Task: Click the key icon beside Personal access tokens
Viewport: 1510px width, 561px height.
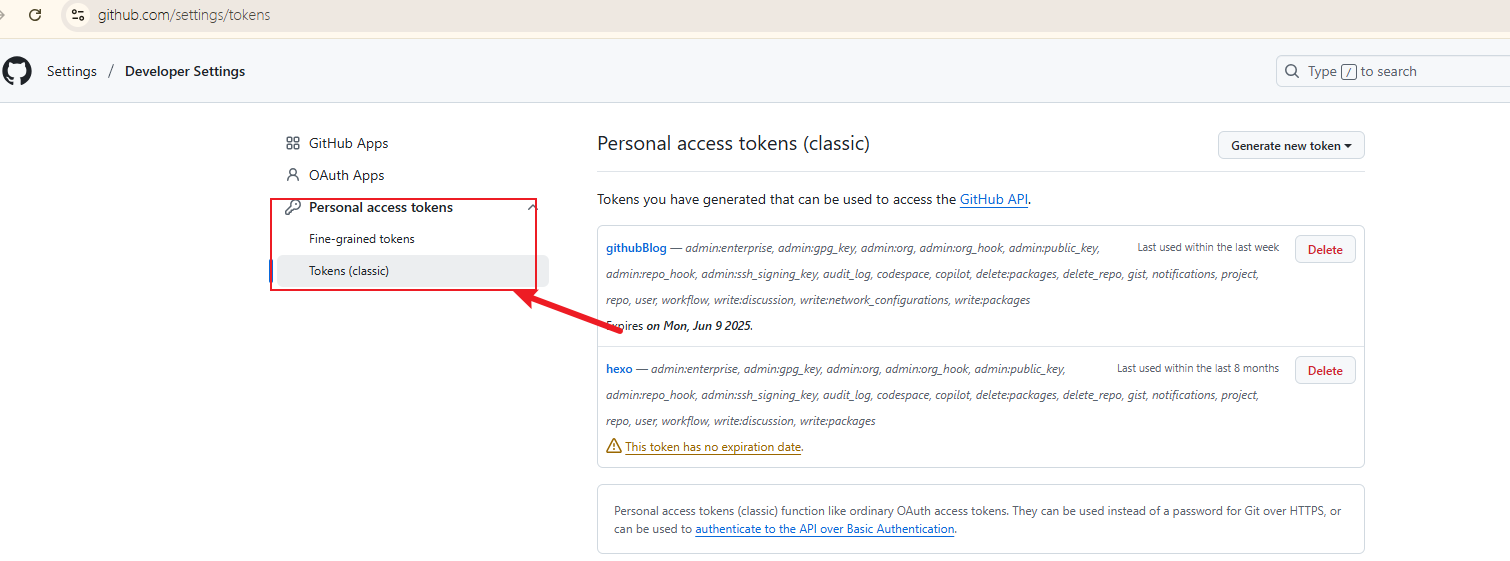Action: [x=293, y=207]
